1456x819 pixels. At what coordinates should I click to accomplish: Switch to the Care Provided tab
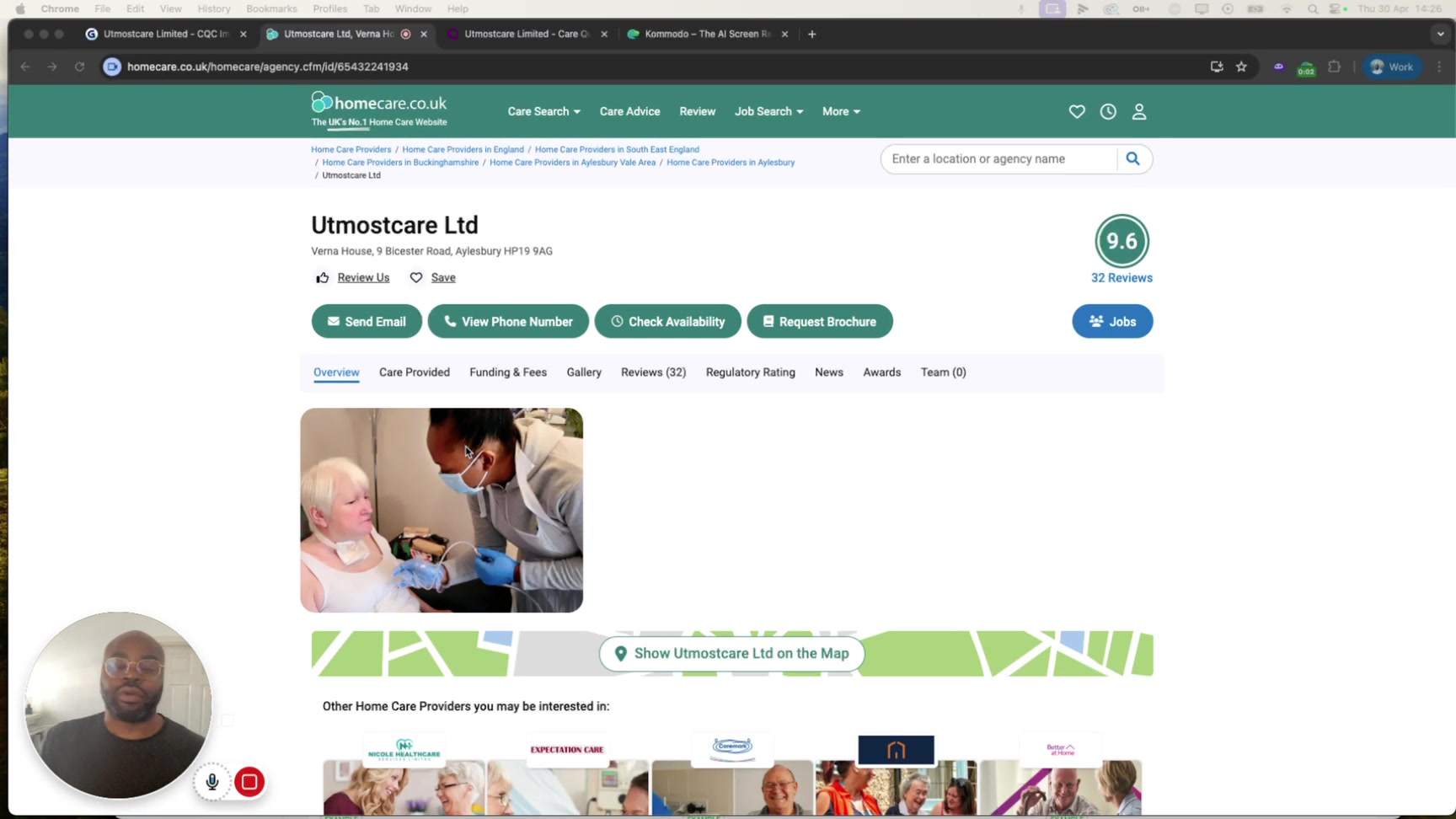415,372
